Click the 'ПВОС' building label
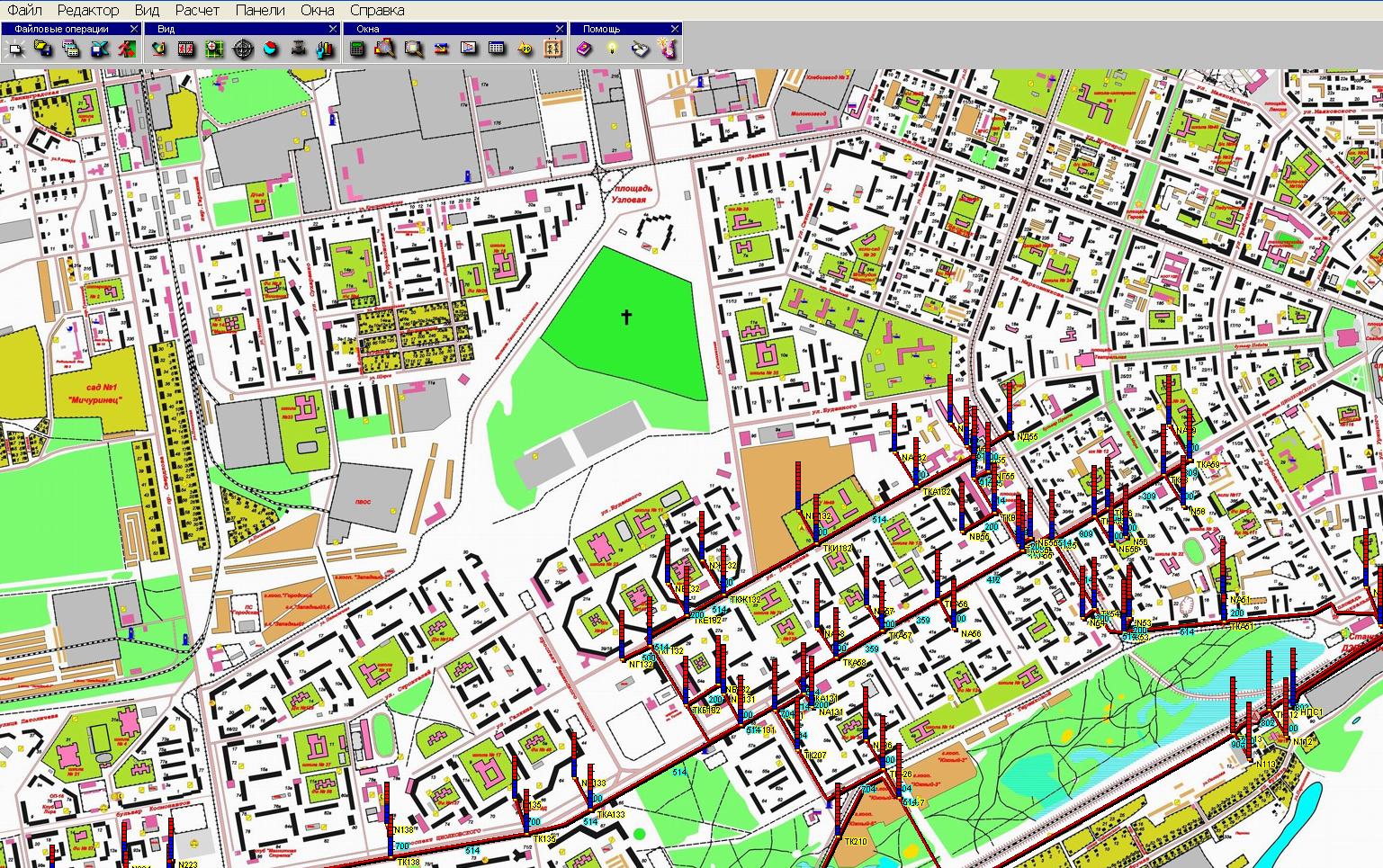This screenshot has height=868, width=1383. point(364,502)
